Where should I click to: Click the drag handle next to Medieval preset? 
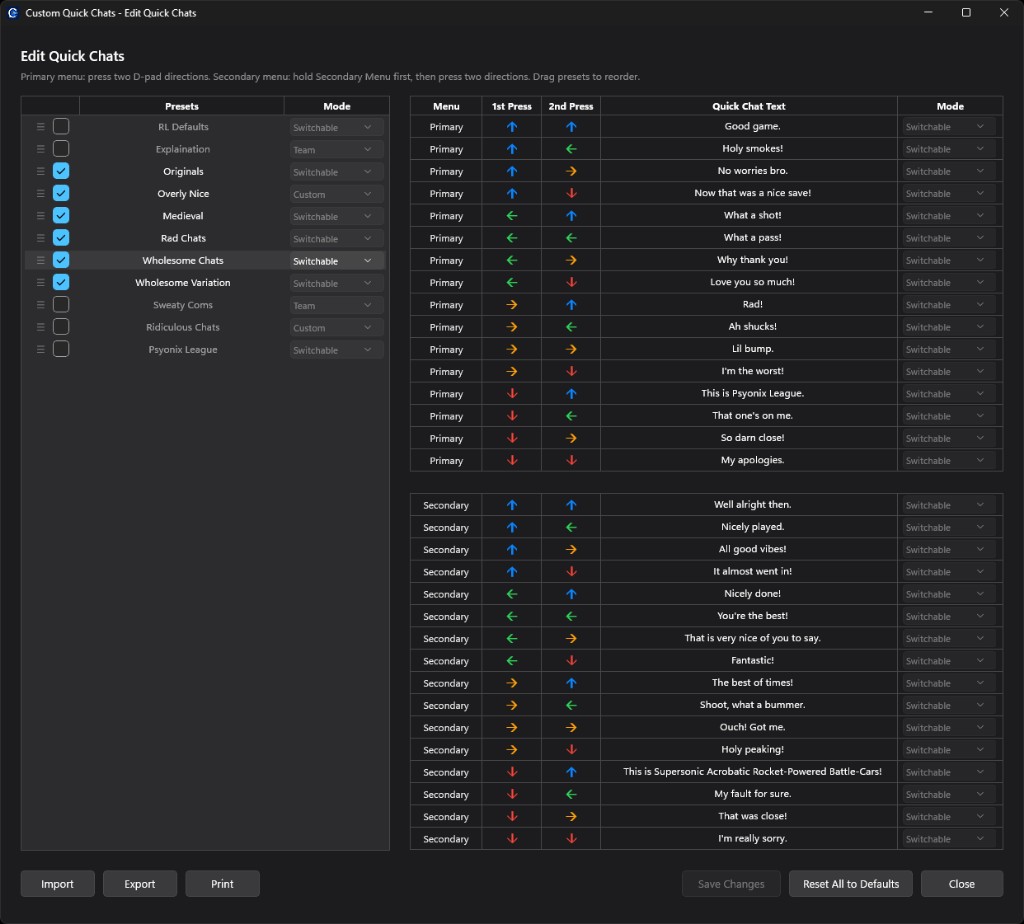tap(40, 215)
